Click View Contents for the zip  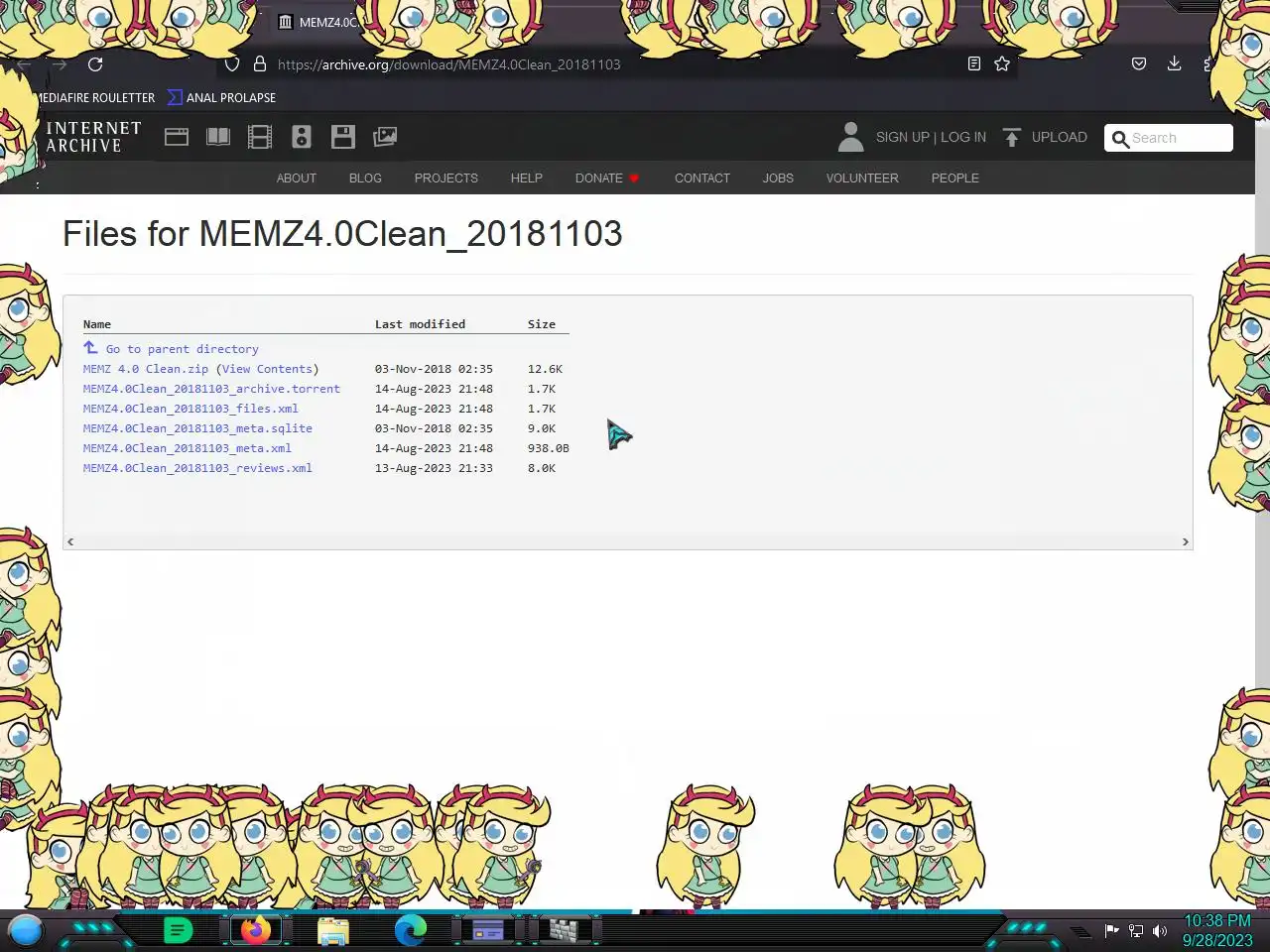point(268,369)
